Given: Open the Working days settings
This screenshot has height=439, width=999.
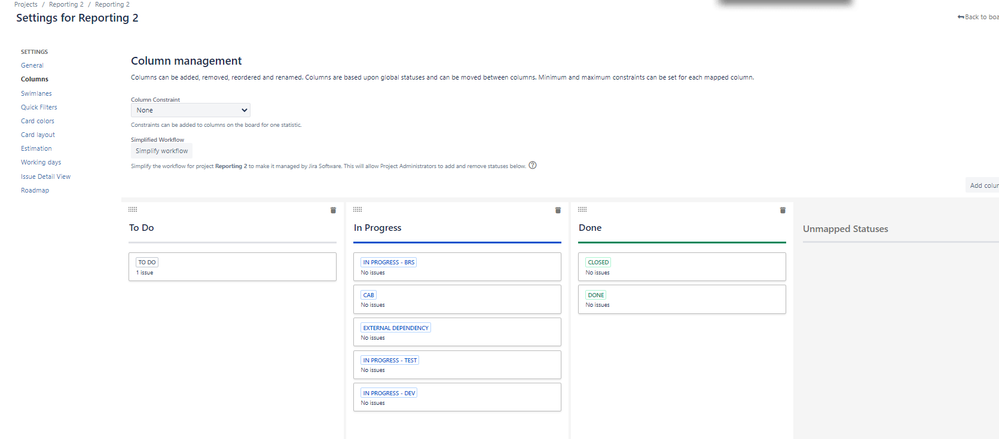Looking at the screenshot, I should pos(41,162).
